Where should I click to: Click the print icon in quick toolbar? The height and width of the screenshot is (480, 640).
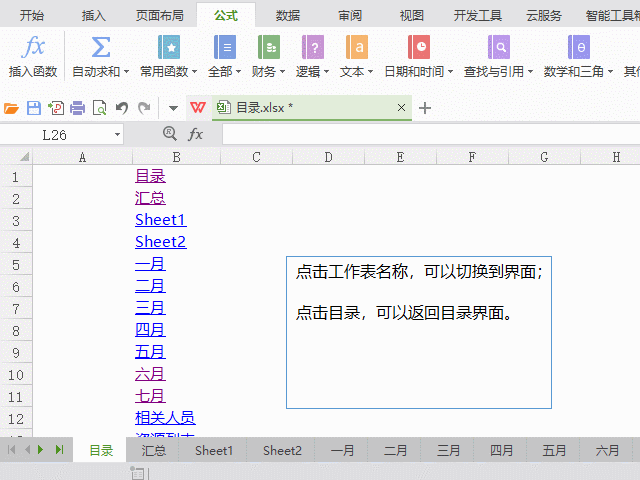(x=77, y=108)
